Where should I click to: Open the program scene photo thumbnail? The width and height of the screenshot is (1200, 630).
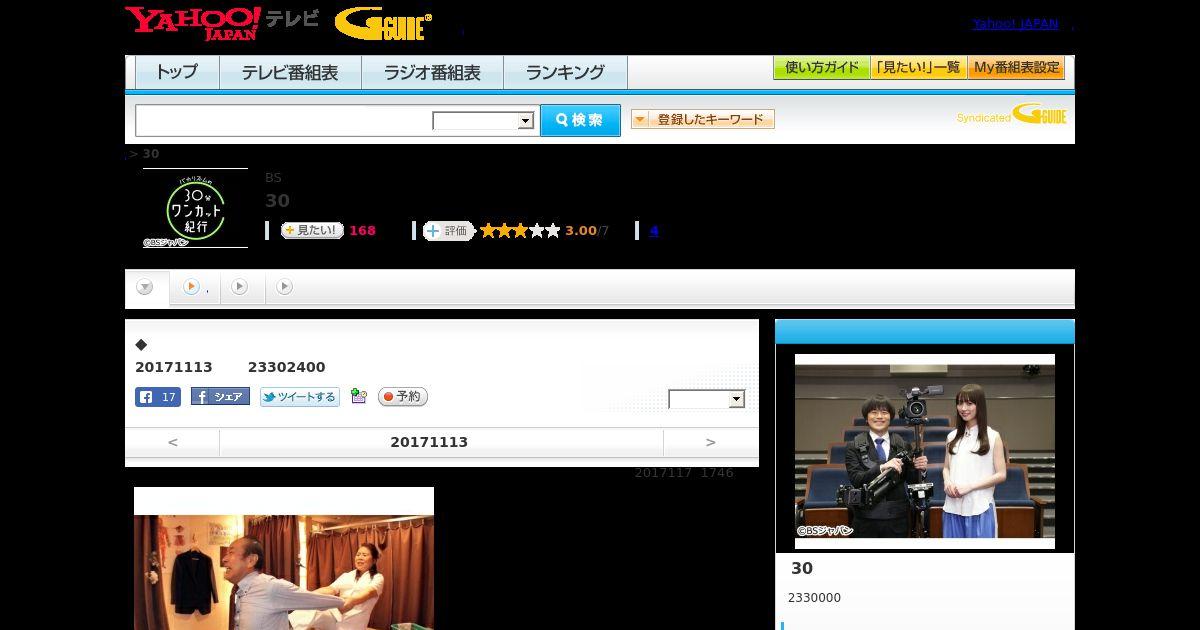284,558
